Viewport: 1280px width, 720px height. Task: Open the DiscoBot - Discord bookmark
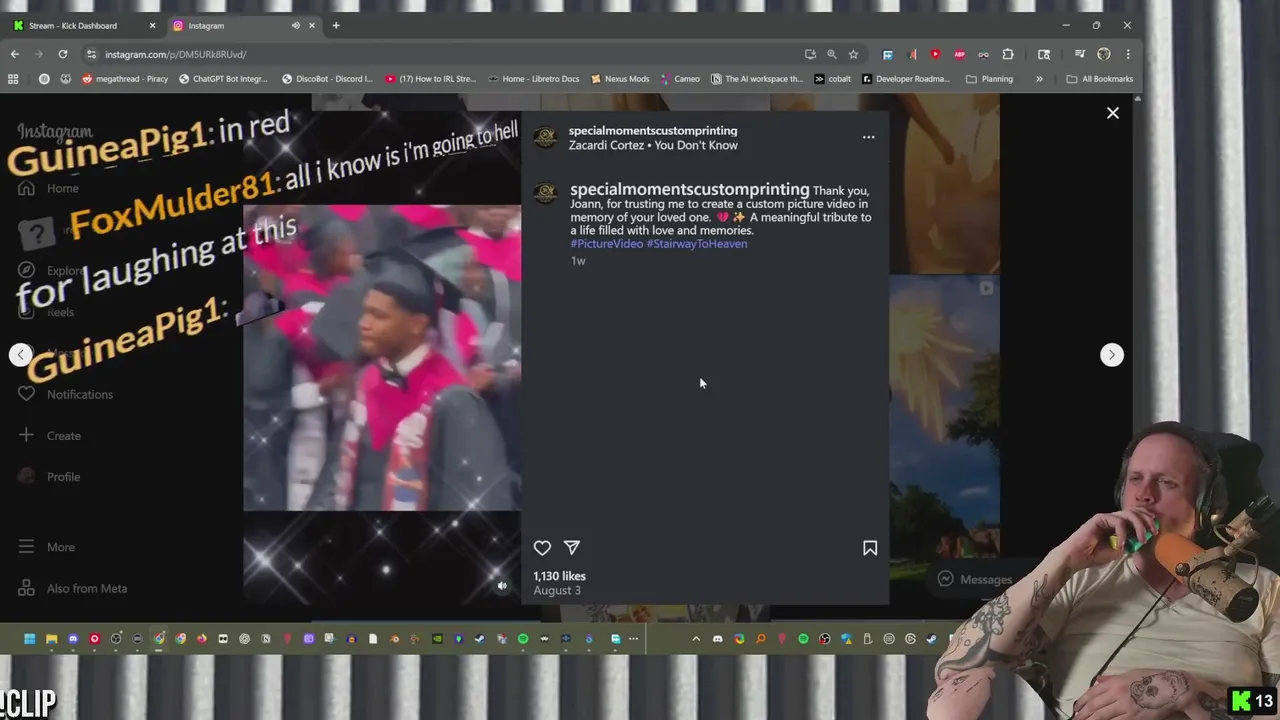327,79
